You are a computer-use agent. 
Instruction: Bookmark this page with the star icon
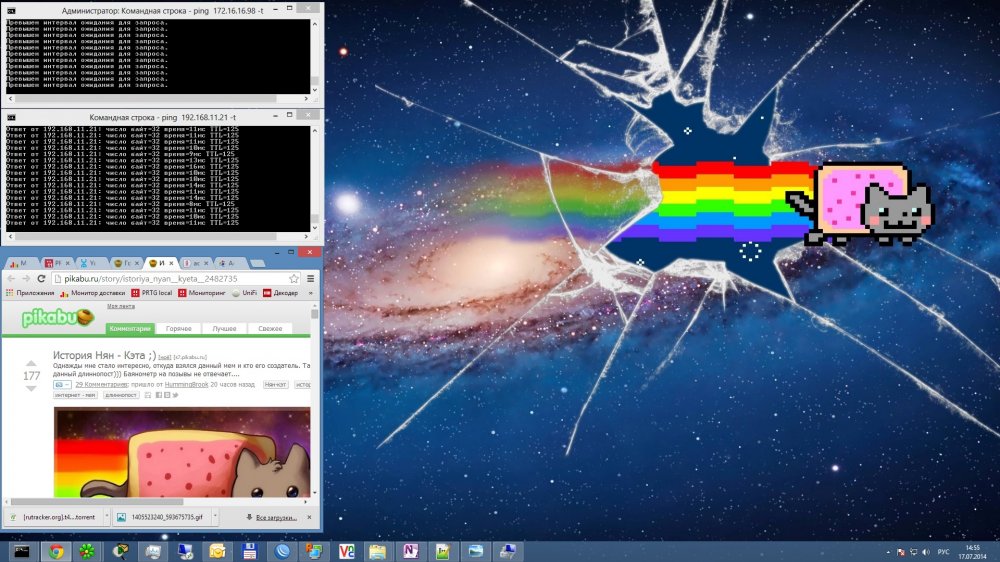(293, 279)
